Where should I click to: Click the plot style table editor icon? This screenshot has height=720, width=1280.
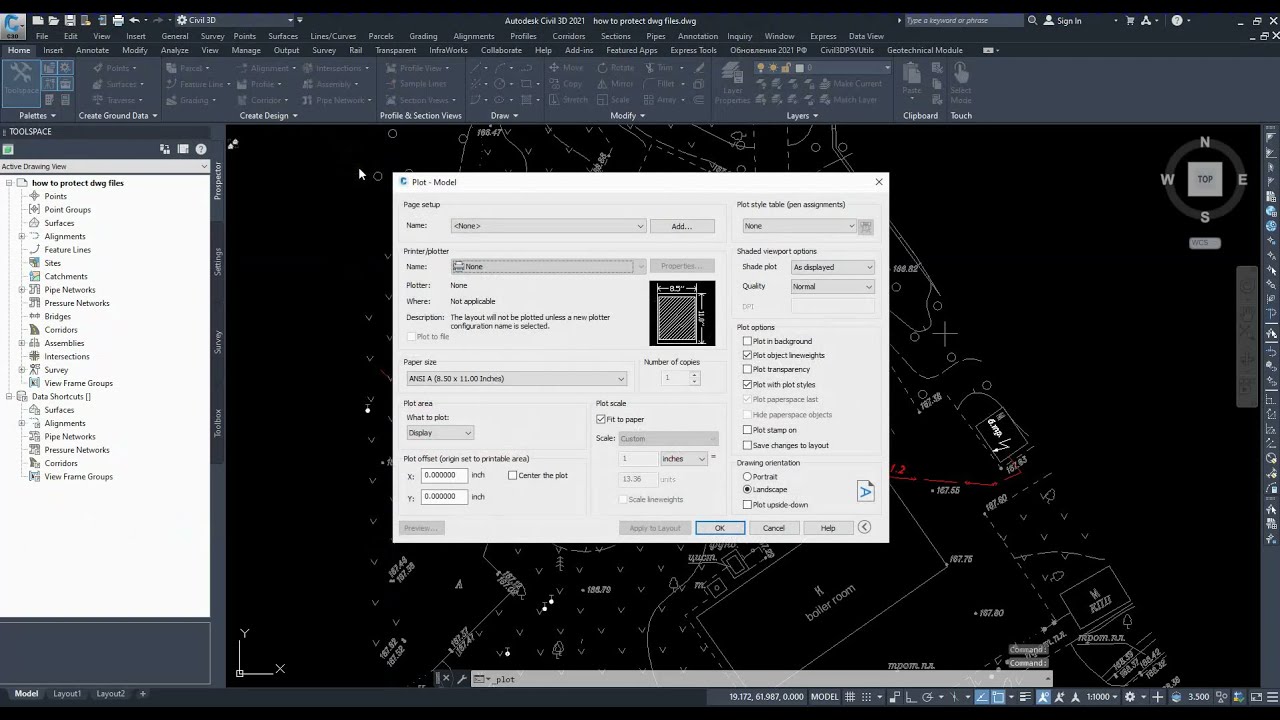866,226
